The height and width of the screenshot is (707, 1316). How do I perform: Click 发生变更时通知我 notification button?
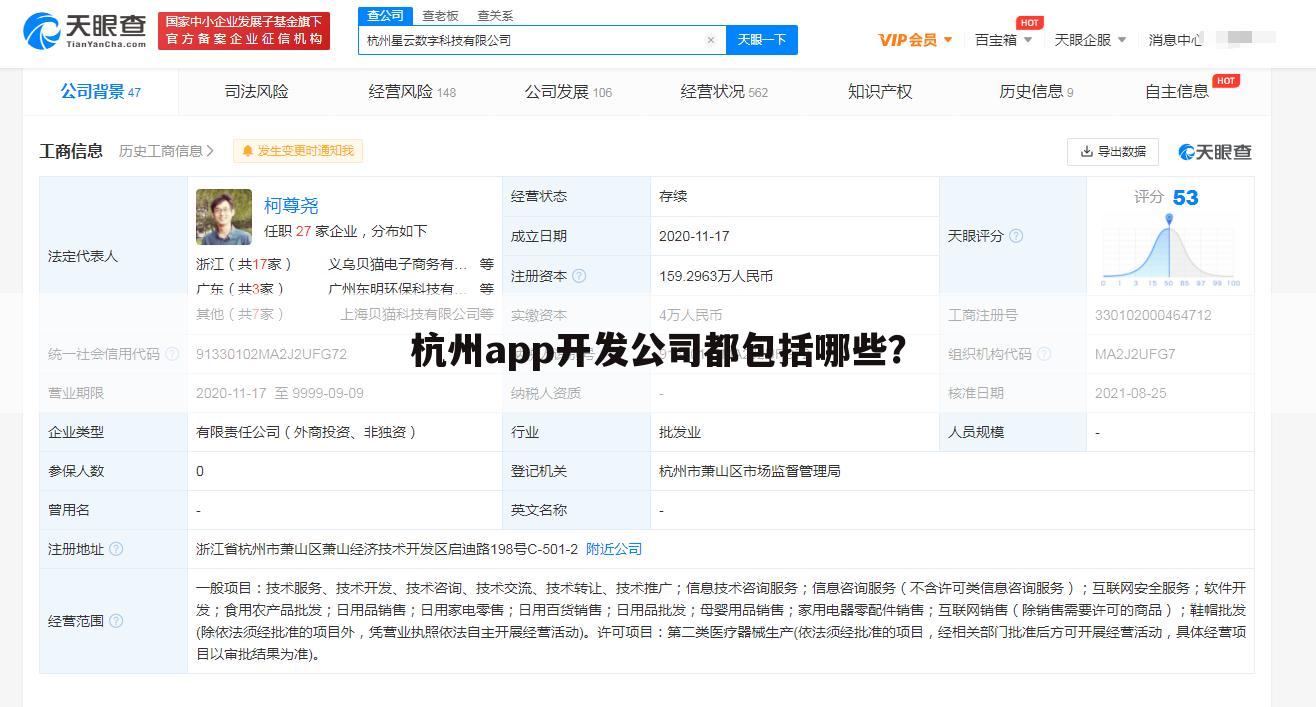pyautogui.click(x=298, y=151)
